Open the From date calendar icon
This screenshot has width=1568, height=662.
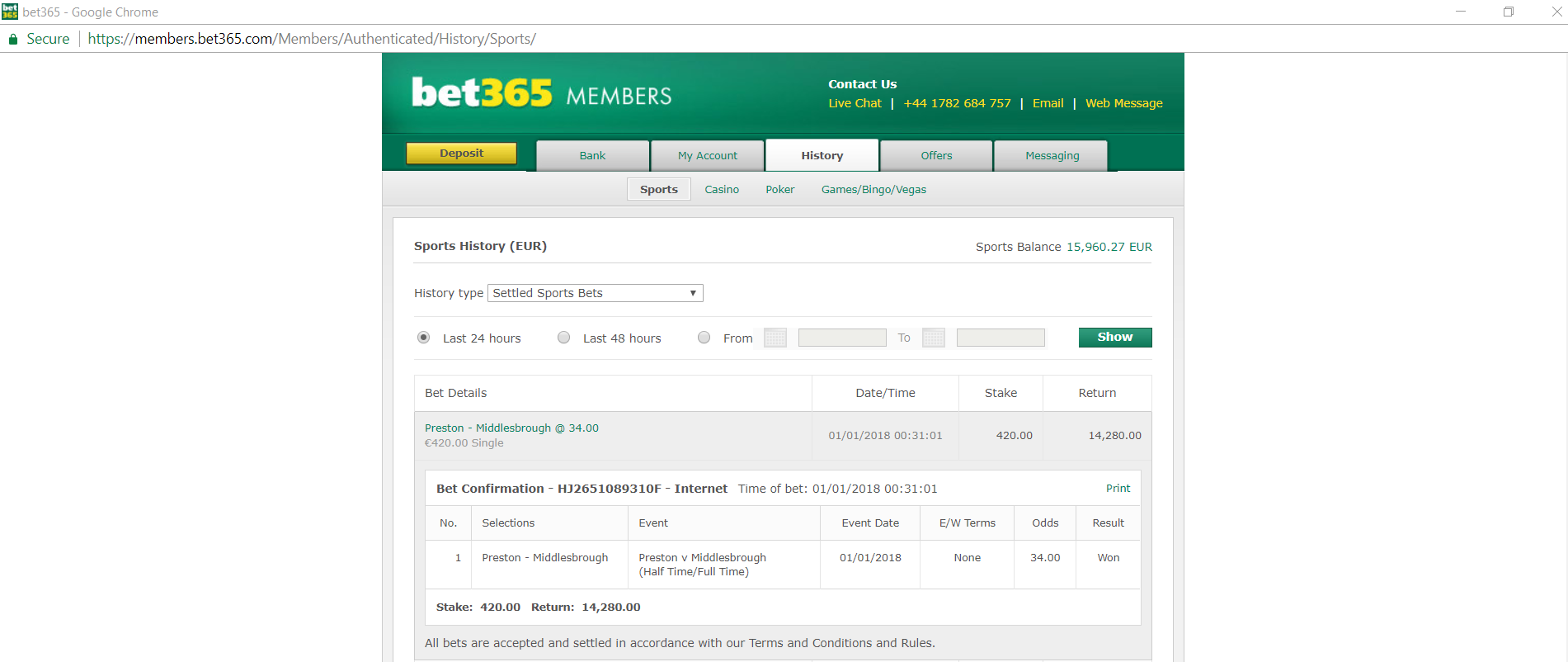click(x=775, y=338)
